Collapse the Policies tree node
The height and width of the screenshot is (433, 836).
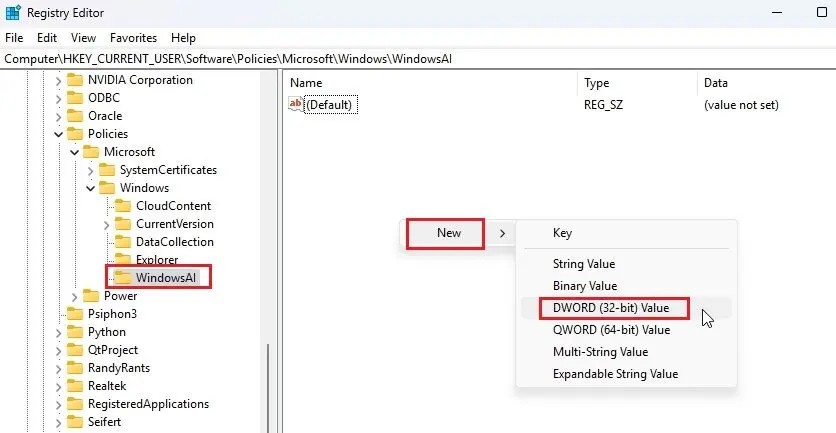[58, 134]
